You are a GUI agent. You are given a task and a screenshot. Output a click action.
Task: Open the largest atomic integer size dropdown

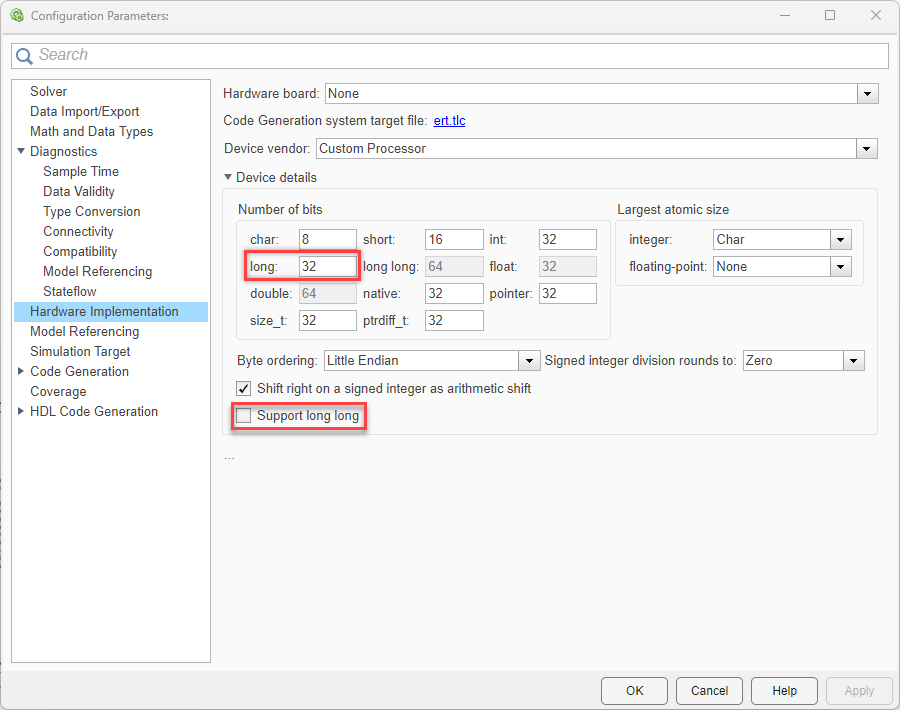coord(840,240)
